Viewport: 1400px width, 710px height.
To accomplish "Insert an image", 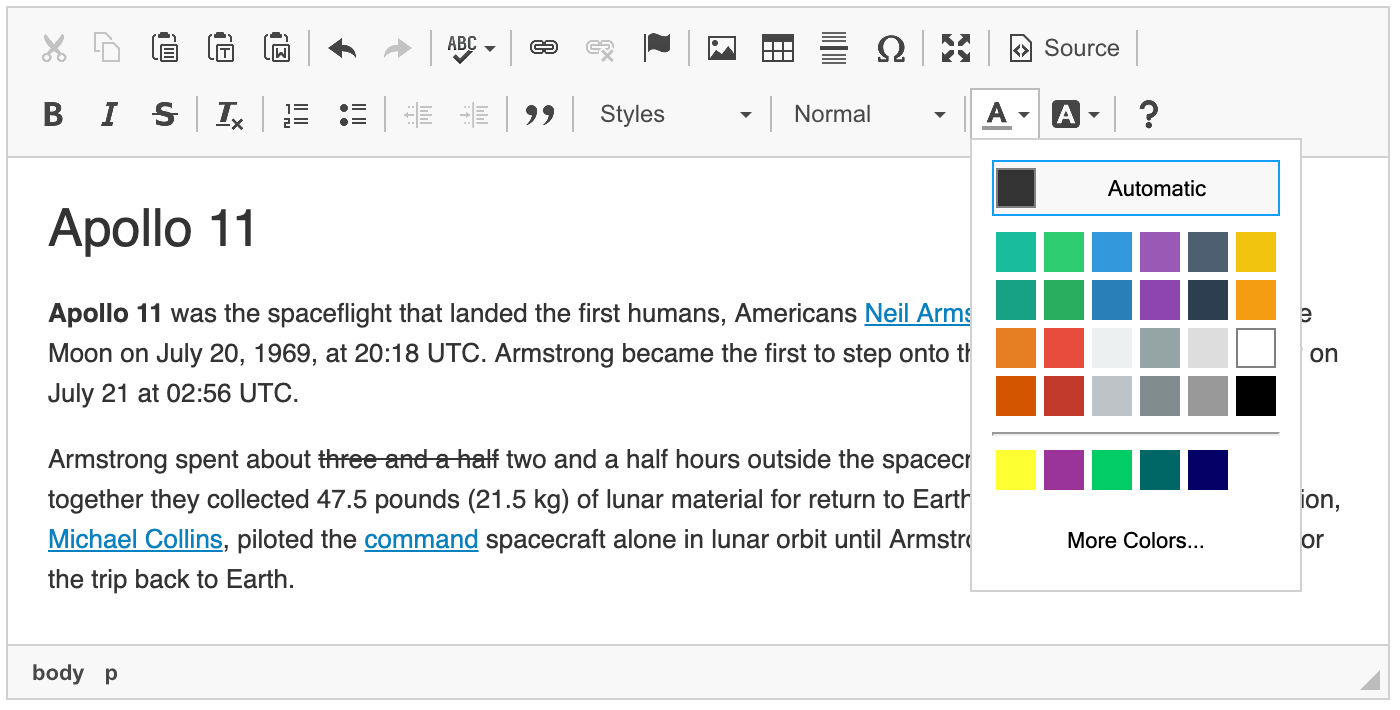I will [722, 48].
